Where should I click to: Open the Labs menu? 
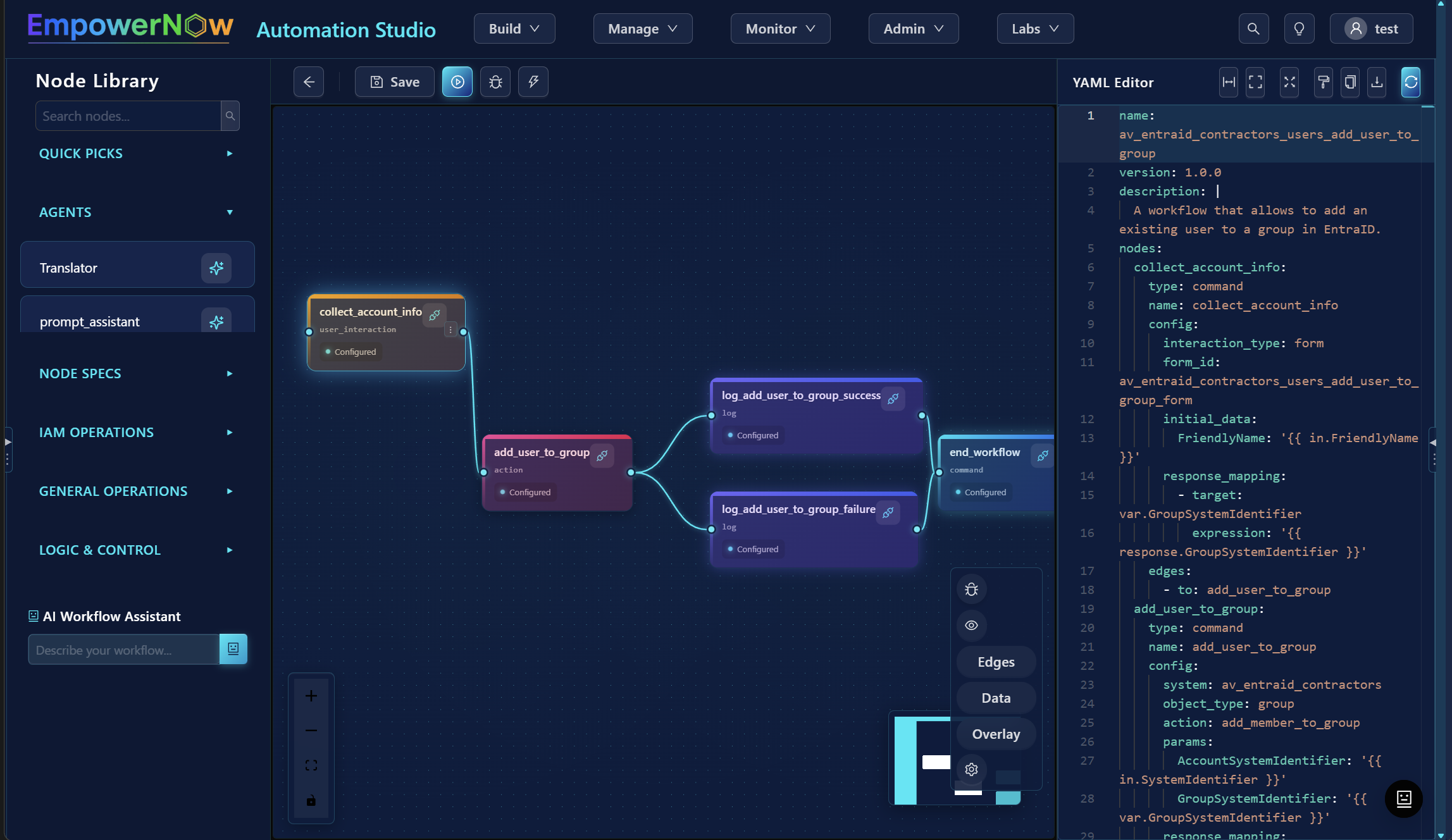(x=1034, y=28)
